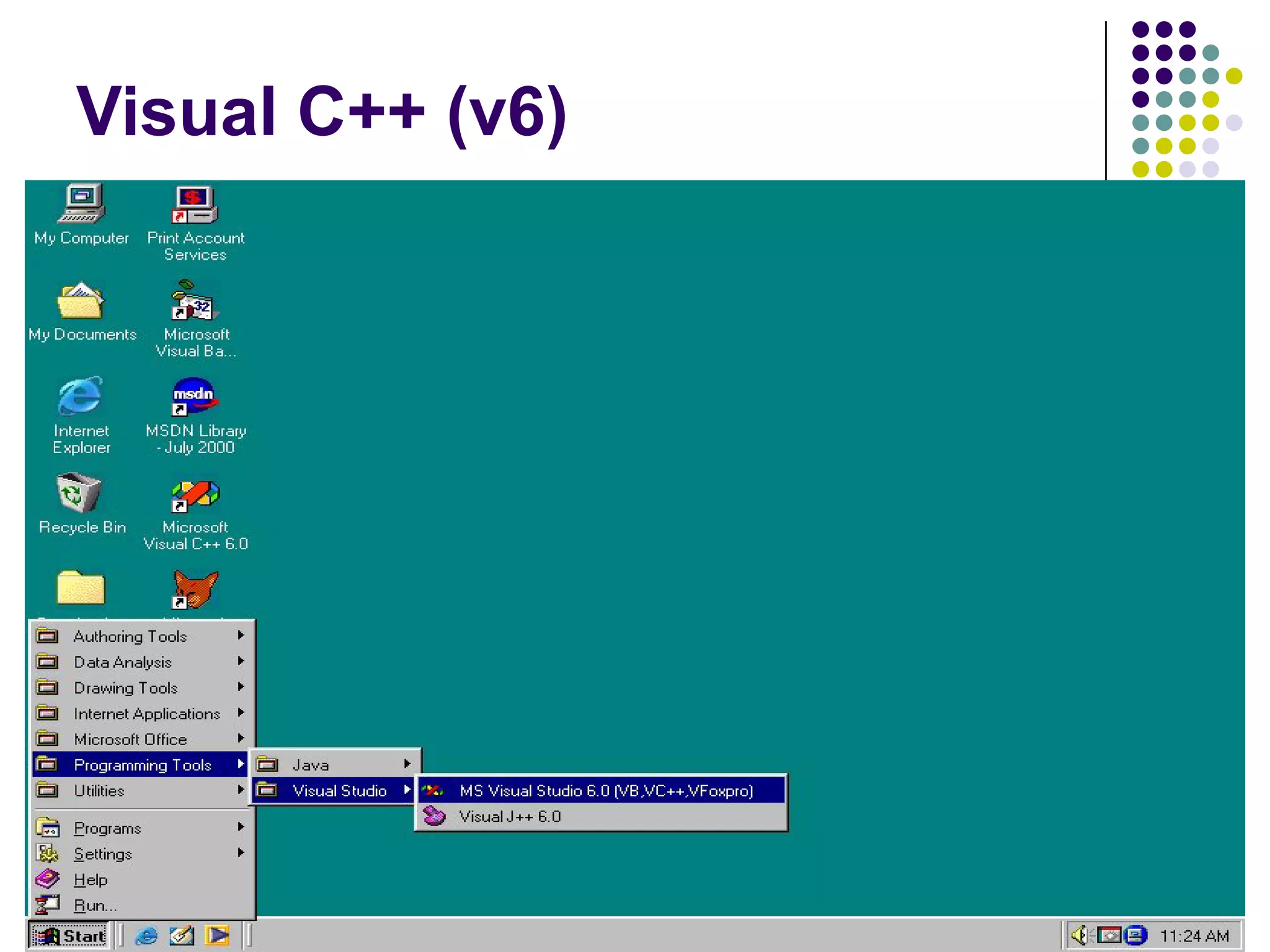Expand Microsoft Office submenu arrow
The width and height of the screenshot is (1270, 952).
click(x=241, y=738)
